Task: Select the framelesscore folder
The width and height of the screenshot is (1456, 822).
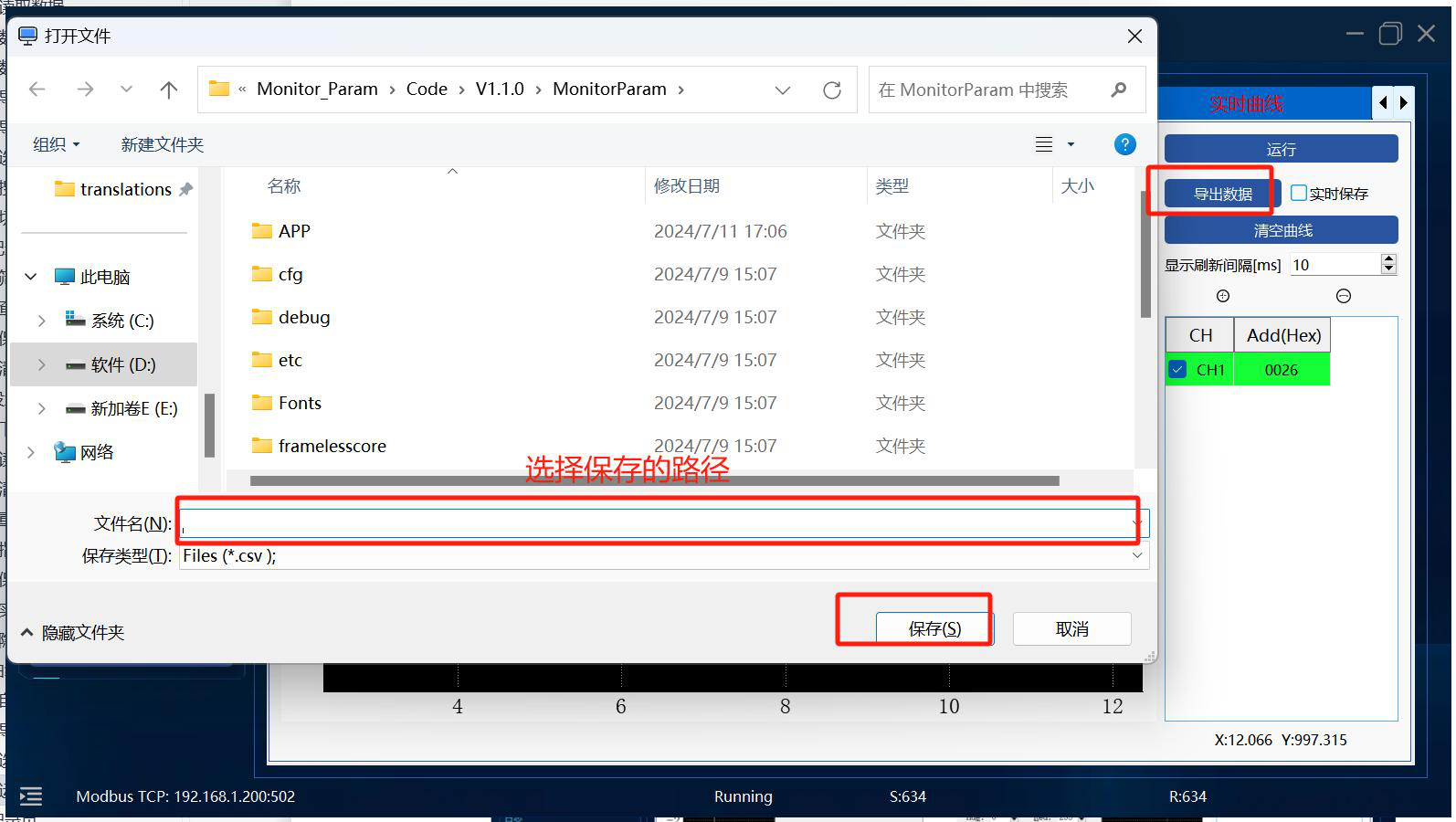Action: [x=319, y=446]
